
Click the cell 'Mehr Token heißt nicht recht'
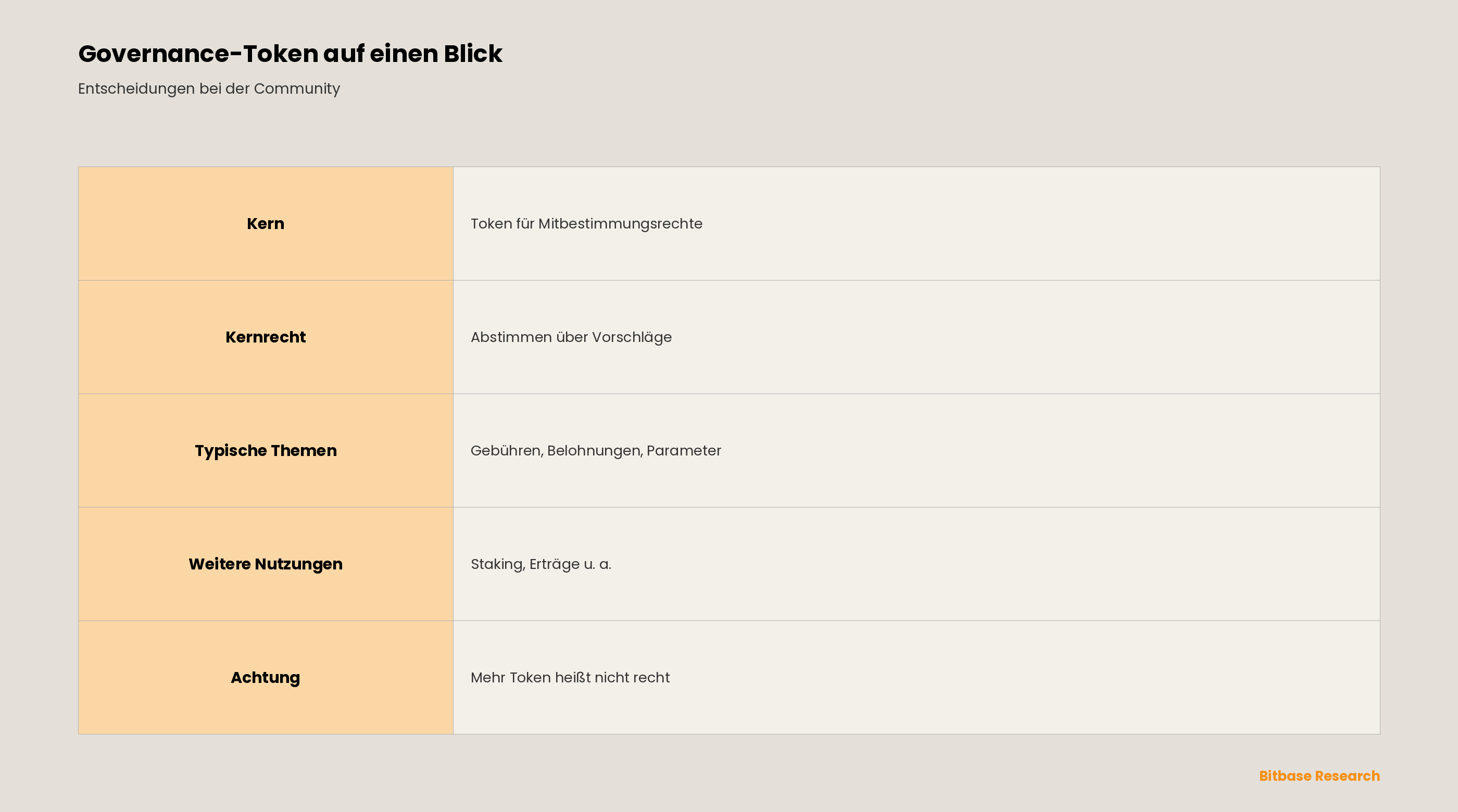click(916, 677)
